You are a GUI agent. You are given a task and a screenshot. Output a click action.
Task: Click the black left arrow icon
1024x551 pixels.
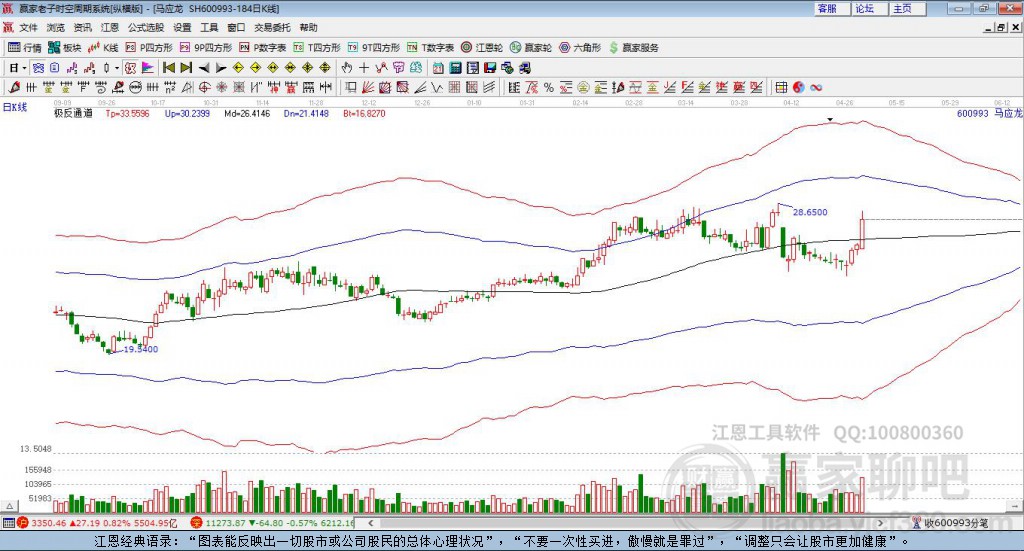point(204,68)
